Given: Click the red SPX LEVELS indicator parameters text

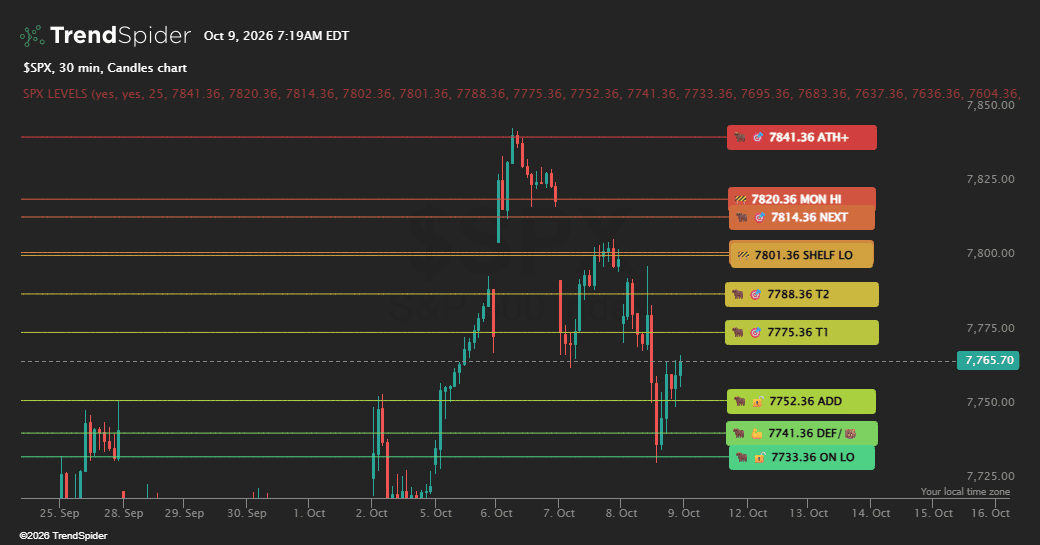Looking at the screenshot, I should point(521,93).
